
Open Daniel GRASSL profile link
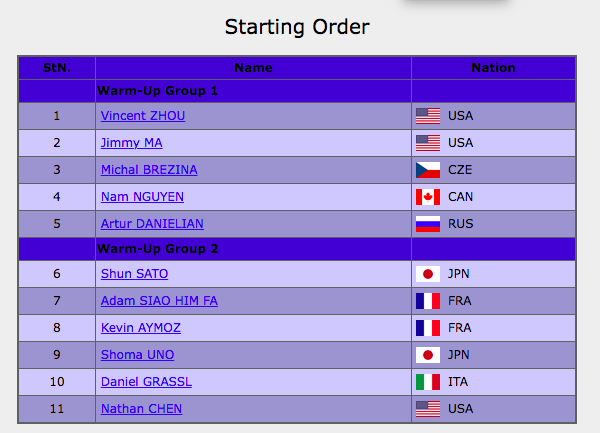[x=146, y=381]
